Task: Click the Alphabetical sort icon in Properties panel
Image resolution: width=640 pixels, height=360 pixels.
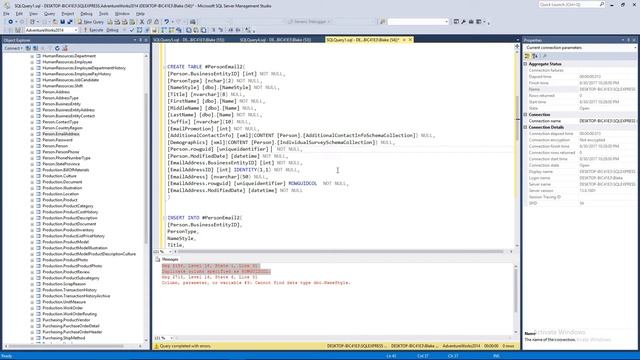Action: (x=535, y=56)
